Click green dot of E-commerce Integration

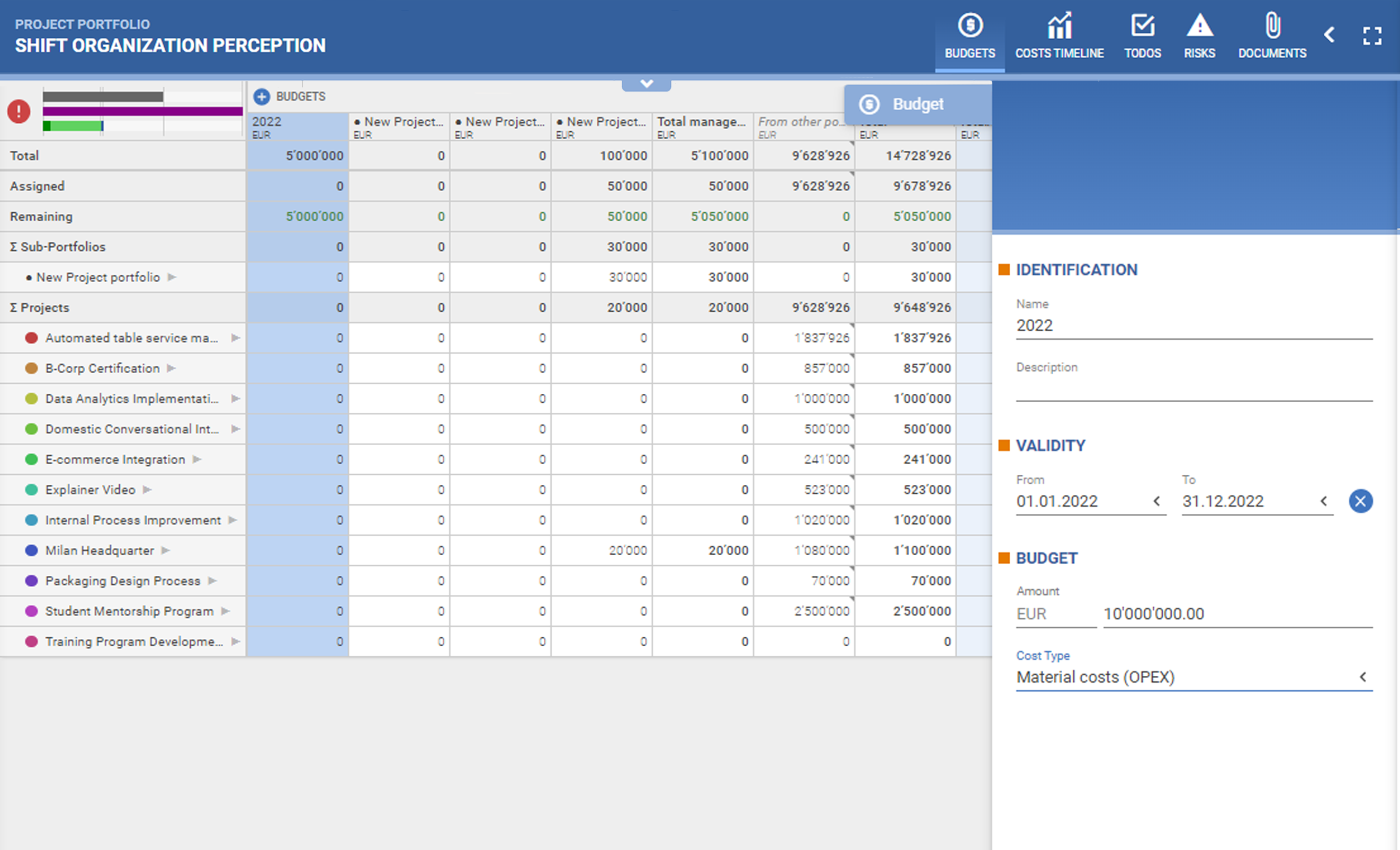pyautogui.click(x=32, y=459)
